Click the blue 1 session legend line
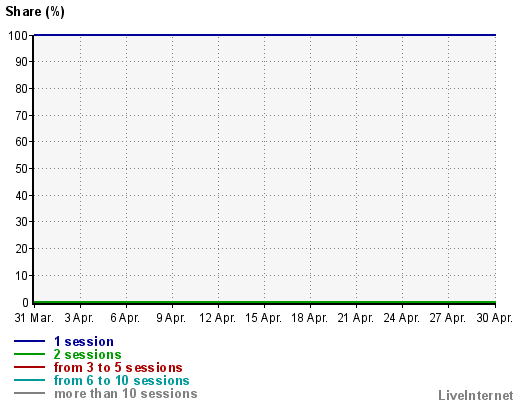 pos(29,341)
